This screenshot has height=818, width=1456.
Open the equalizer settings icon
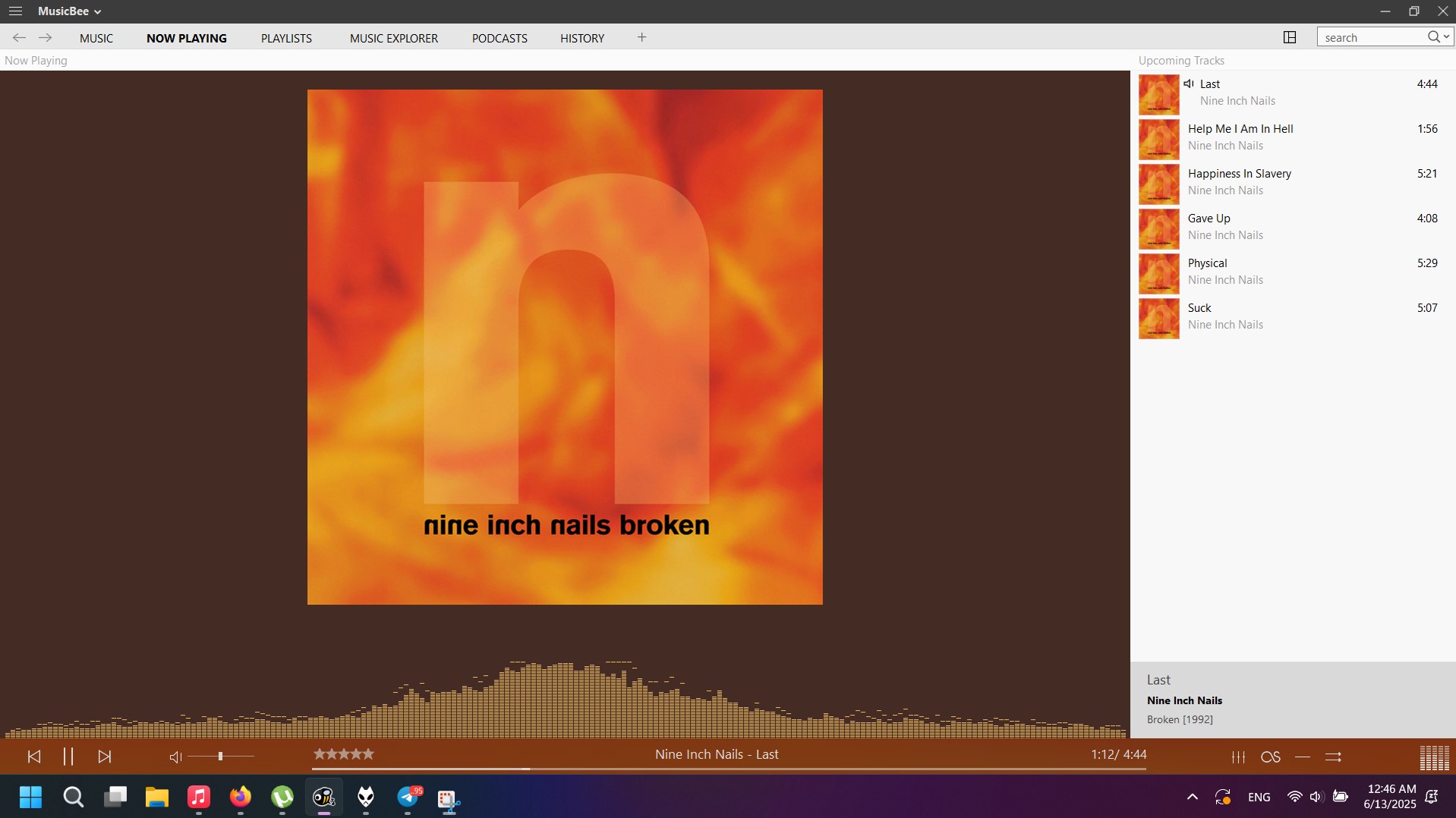(x=1238, y=757)
